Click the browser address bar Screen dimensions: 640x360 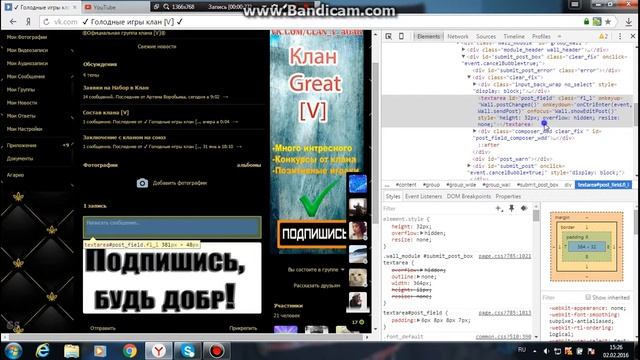pos(310,22)
